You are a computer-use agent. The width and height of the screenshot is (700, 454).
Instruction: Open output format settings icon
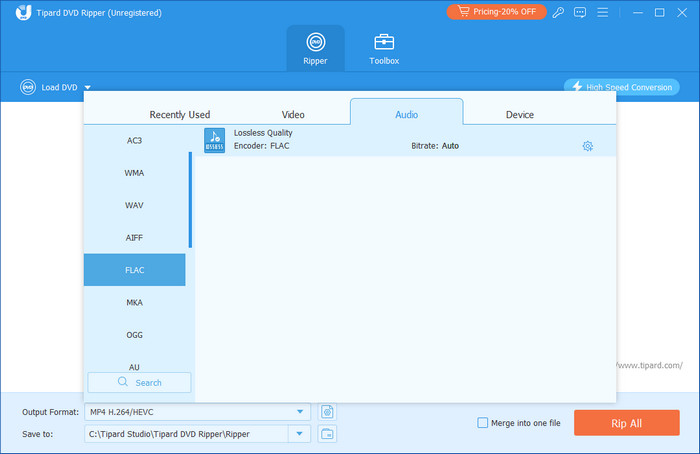point(327,412)
